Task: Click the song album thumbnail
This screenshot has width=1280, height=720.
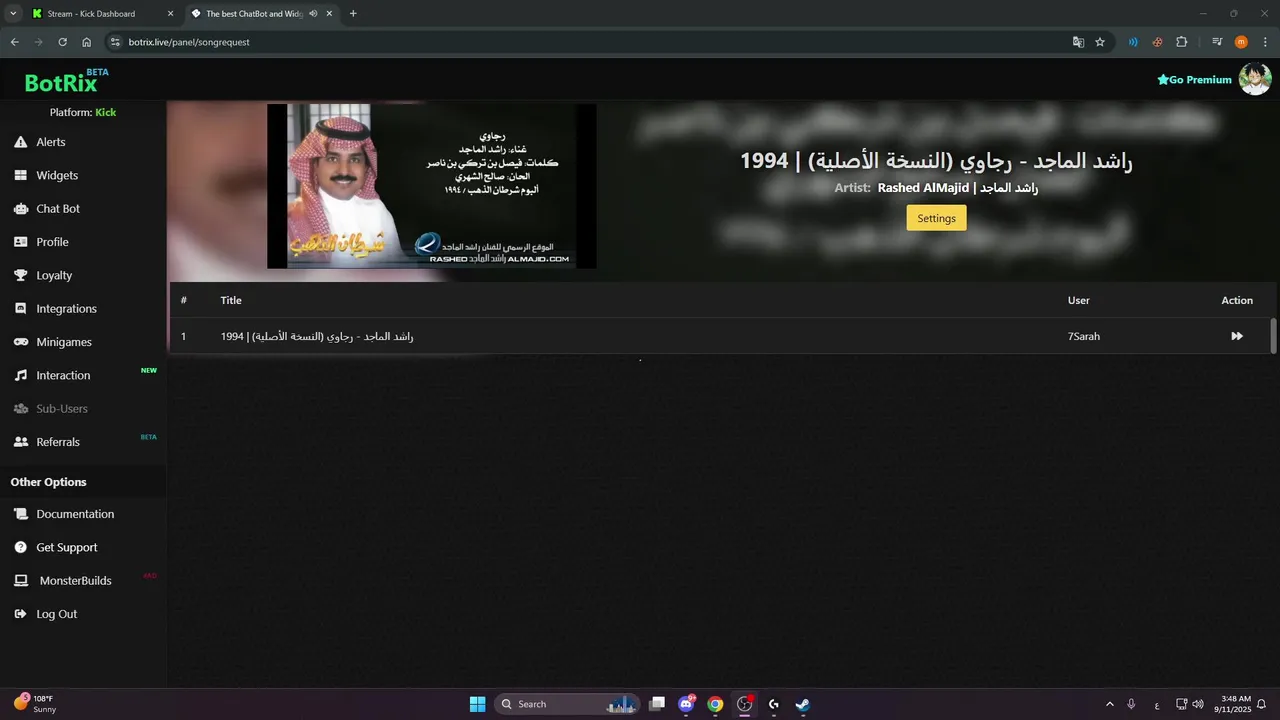Action: pyautogui.click(x=432, y=186)
